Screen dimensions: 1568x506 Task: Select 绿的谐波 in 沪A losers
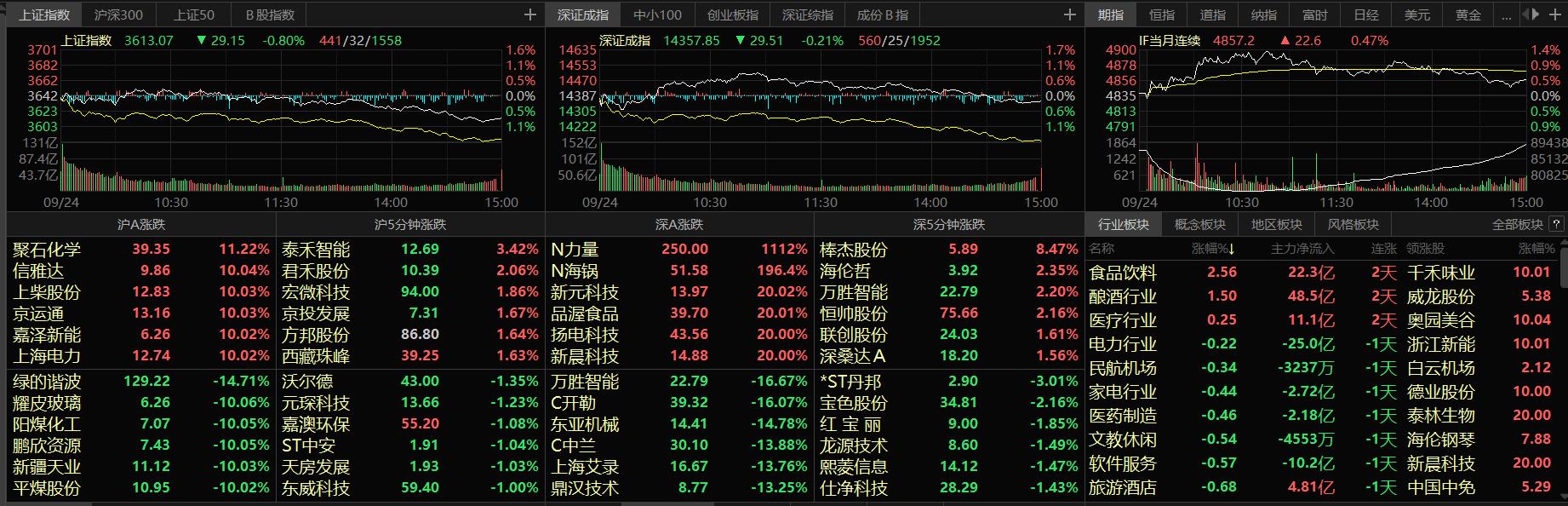(141, 381)
